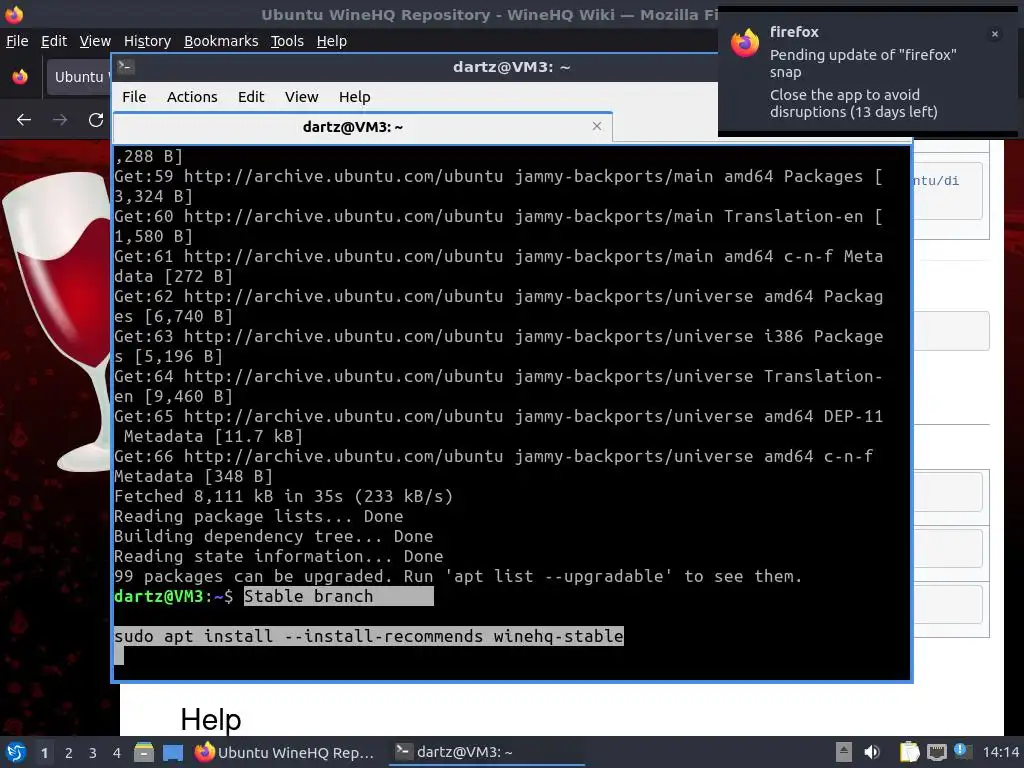
Task: Open the terminal Help menu
Action: pyautogui.click(x=355, y=97)
